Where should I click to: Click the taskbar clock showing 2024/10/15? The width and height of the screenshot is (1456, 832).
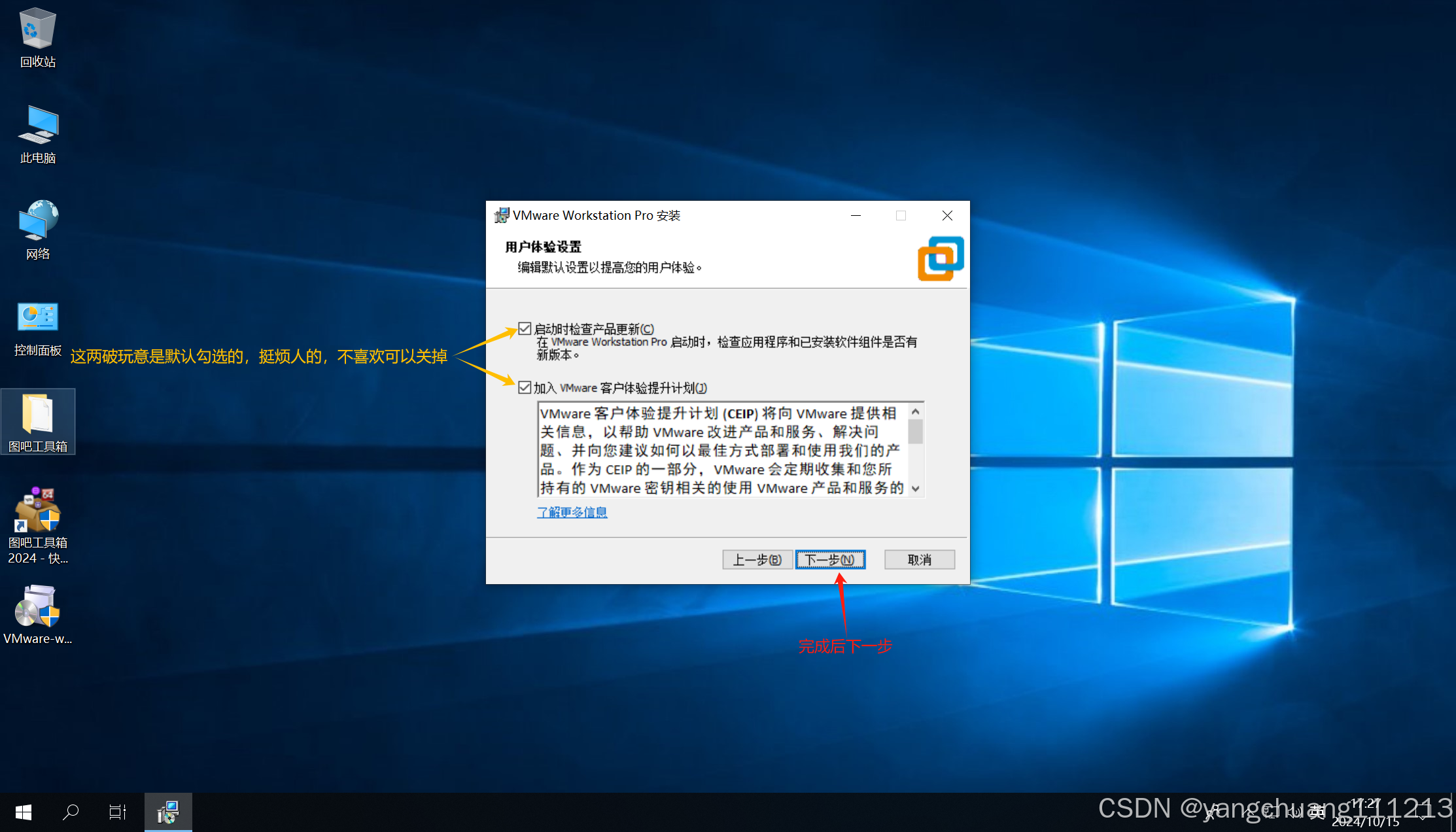click(x=1366, y=812)
